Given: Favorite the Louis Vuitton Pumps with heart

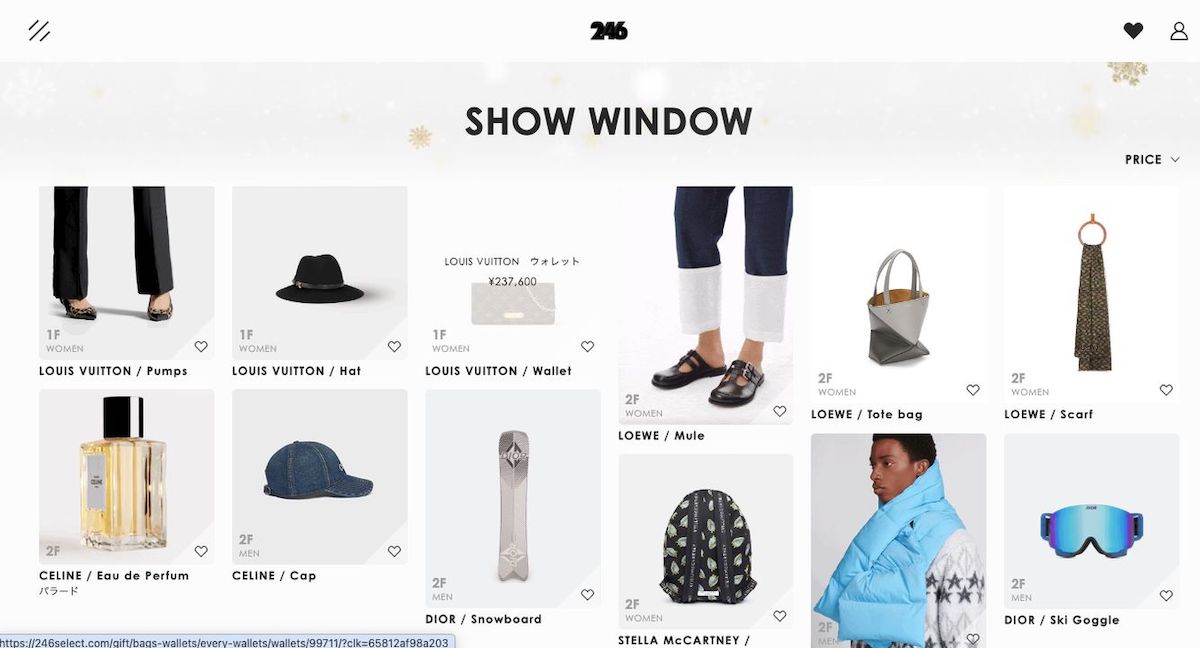Looking at the screenshot, I should pyautogui.click(x=201, y=347).
